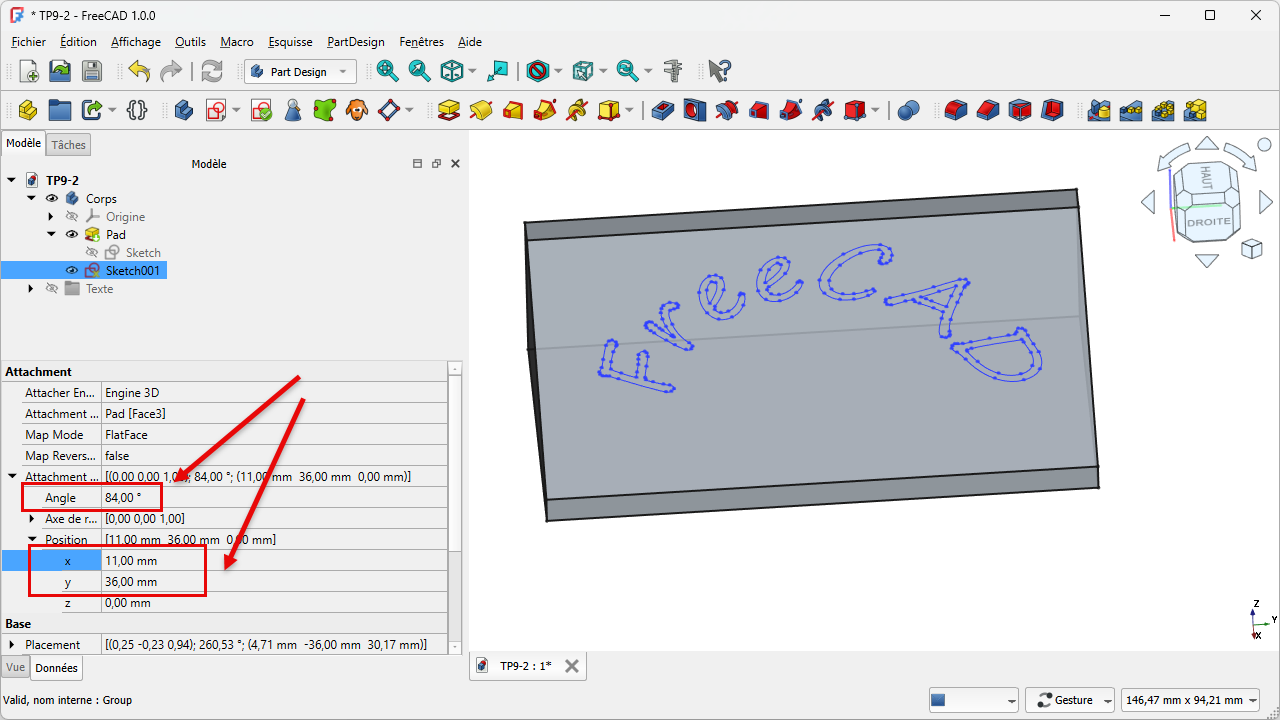Collapse the Position property row
The image size is (1280, 720).
(x=32, y=540)
